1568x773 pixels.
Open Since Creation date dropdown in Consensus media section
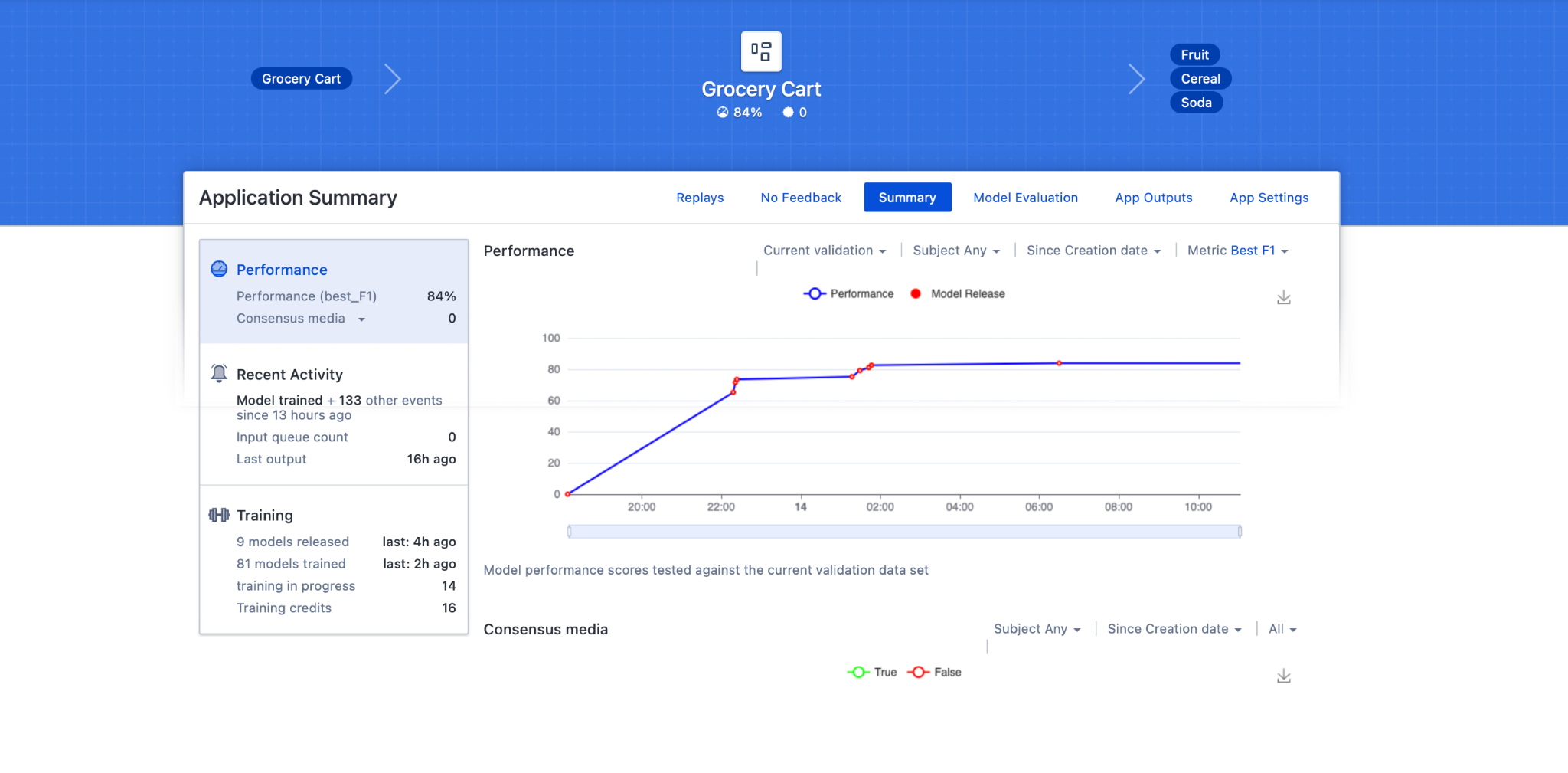[1174, 629]
